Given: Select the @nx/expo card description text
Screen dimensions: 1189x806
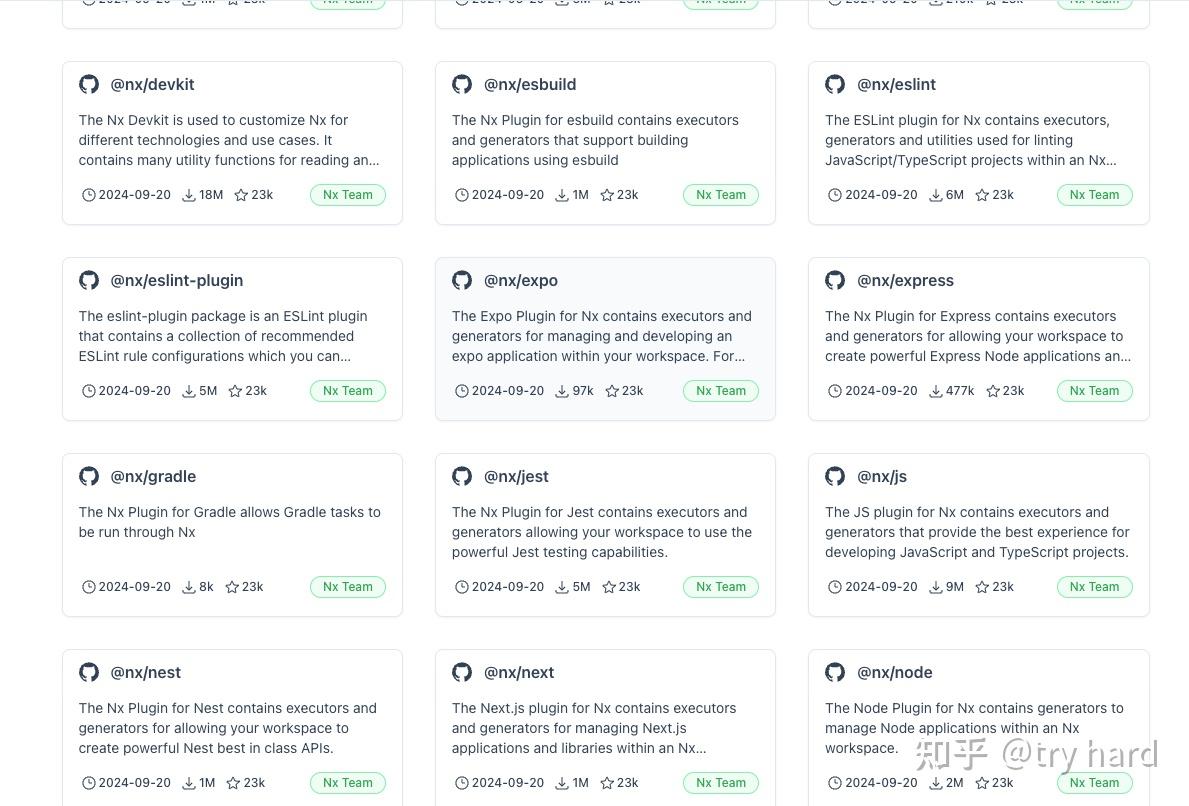Looking at the screenshot, I should [x=601, y=336].
